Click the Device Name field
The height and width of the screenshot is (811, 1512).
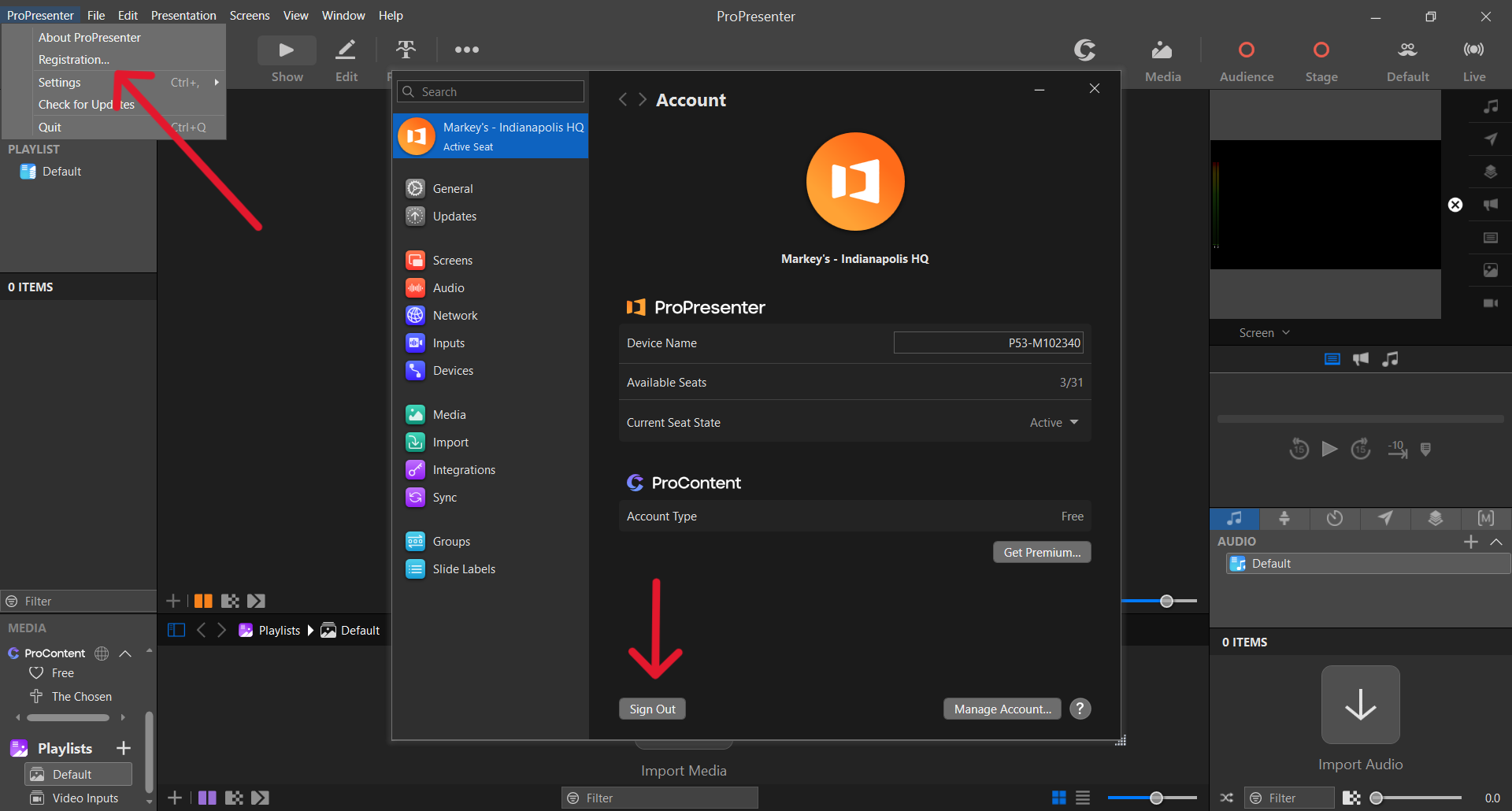tap(988, 343)
